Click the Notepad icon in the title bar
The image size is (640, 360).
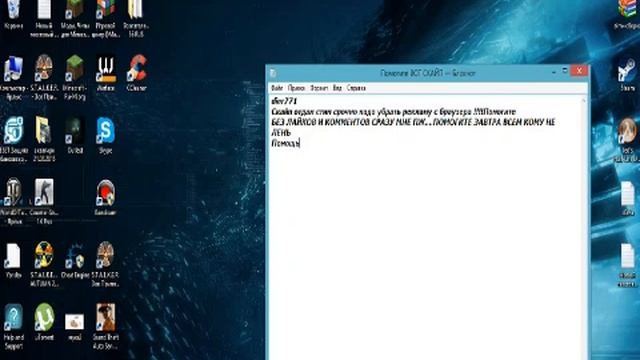(x=273, y=73)
